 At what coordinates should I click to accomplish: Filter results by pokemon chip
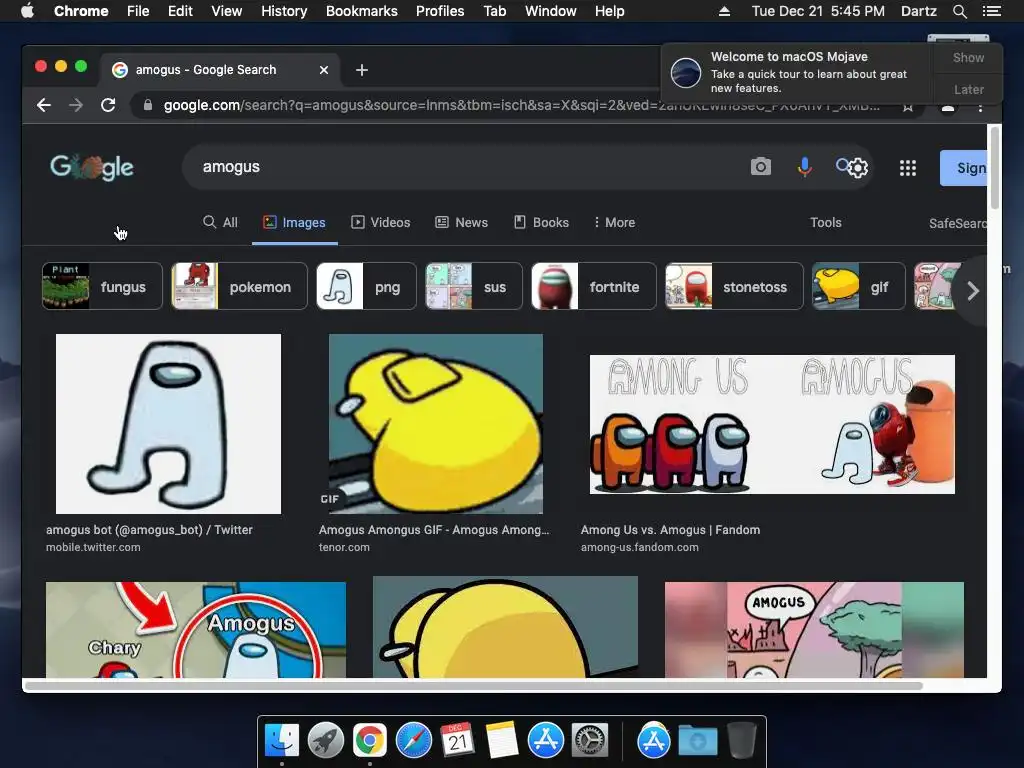point(239,286)
